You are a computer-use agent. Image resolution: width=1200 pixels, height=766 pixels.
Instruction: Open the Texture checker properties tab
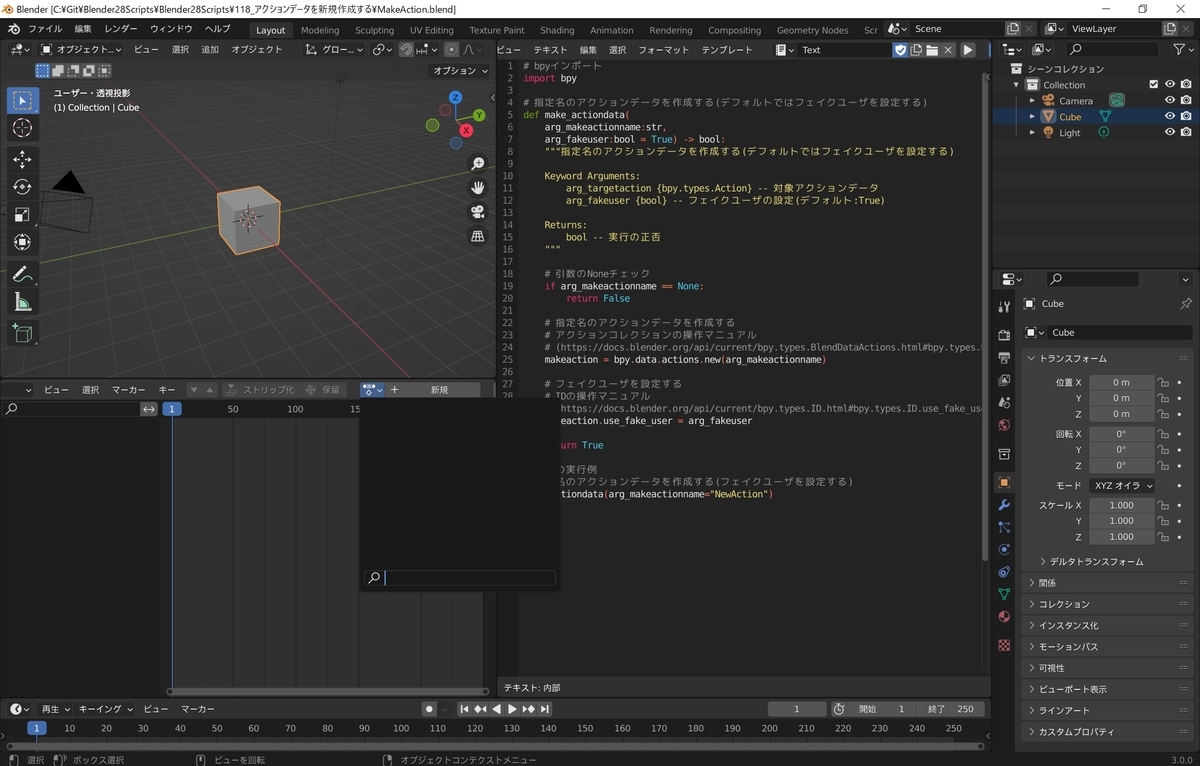(1004, 645)
